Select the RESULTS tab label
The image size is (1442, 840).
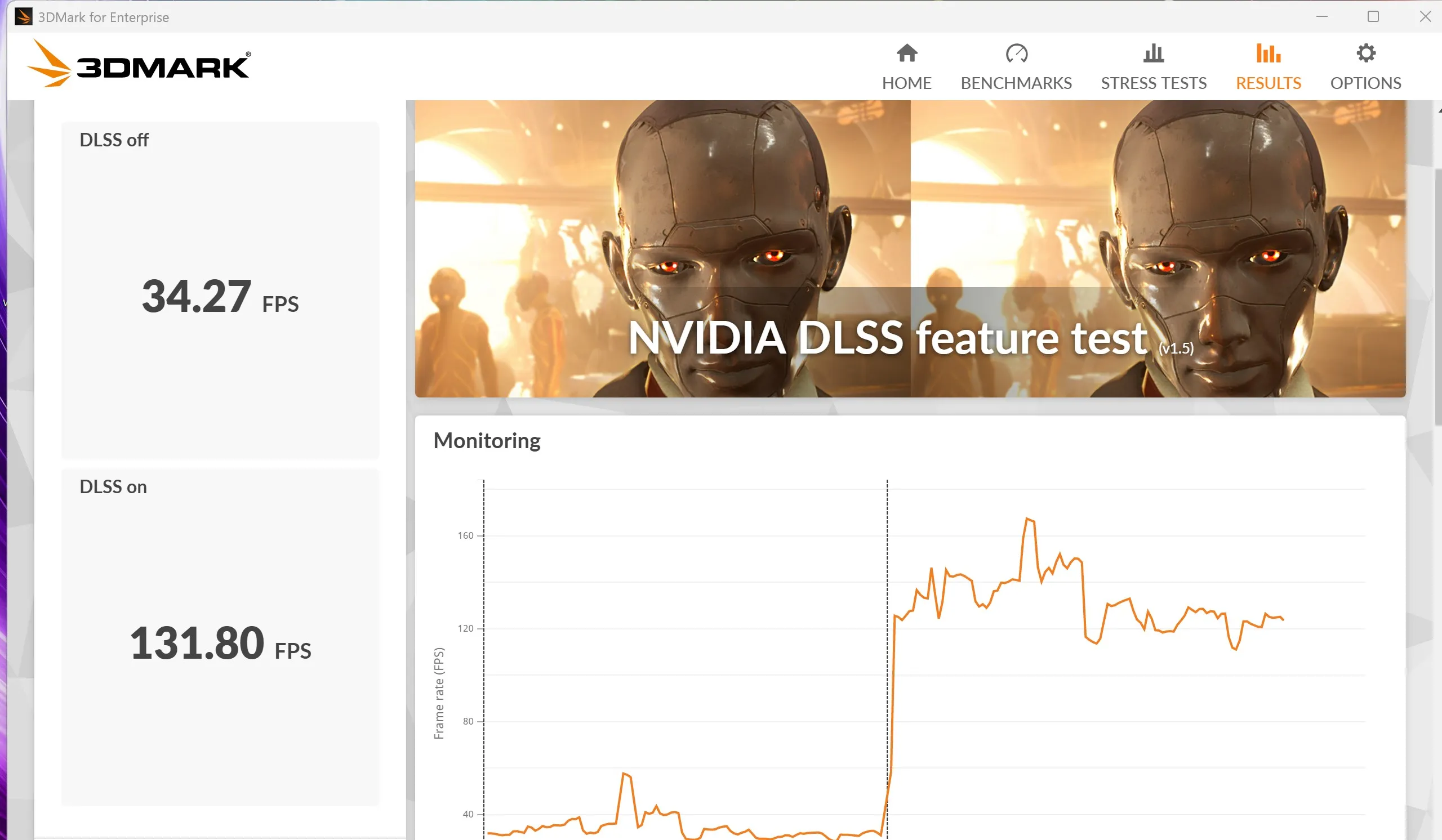(x=1268, y=83)
